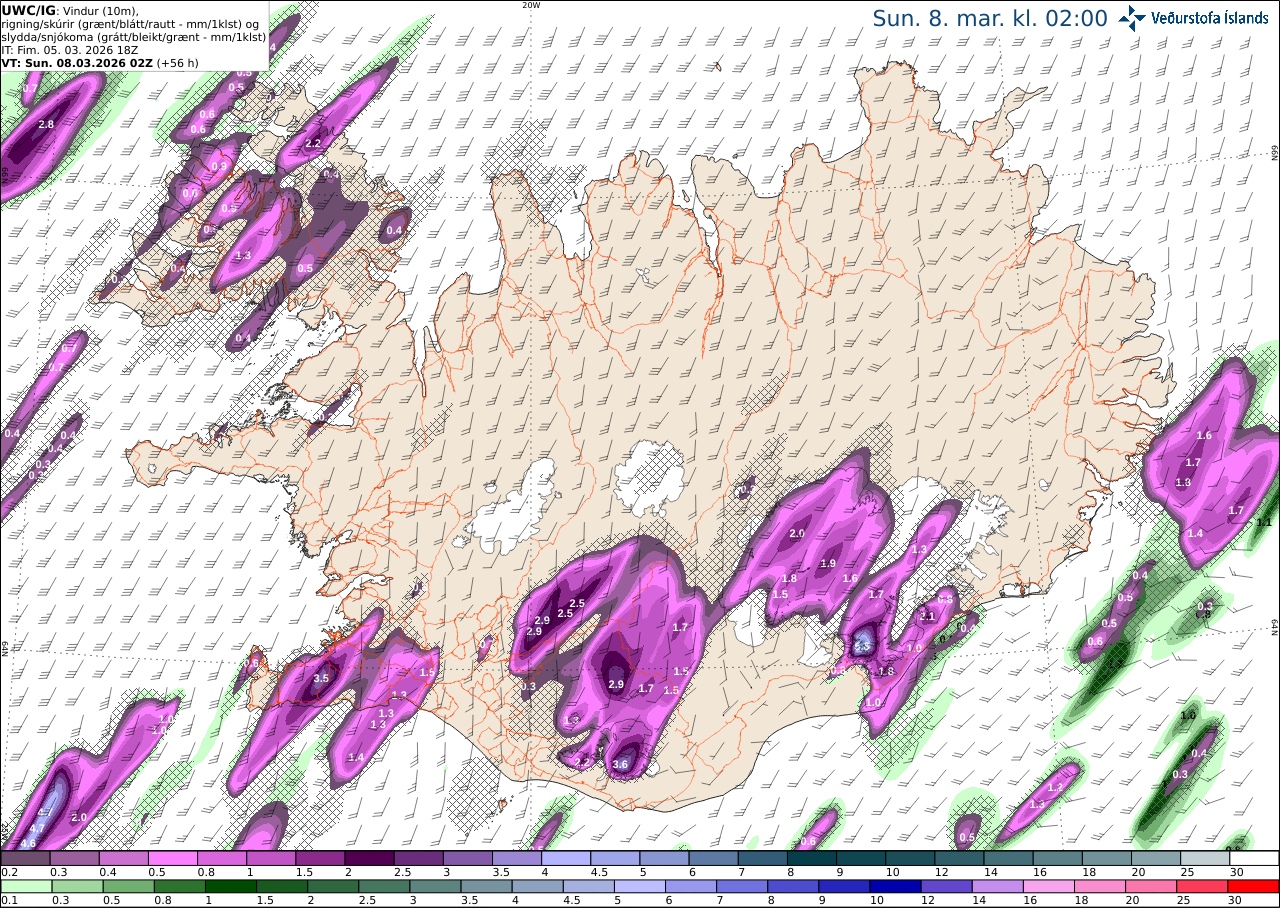Select the snow legend swatch labeled 0.2
Viewport: 1280px width, 908px height.
pos(25,858)
